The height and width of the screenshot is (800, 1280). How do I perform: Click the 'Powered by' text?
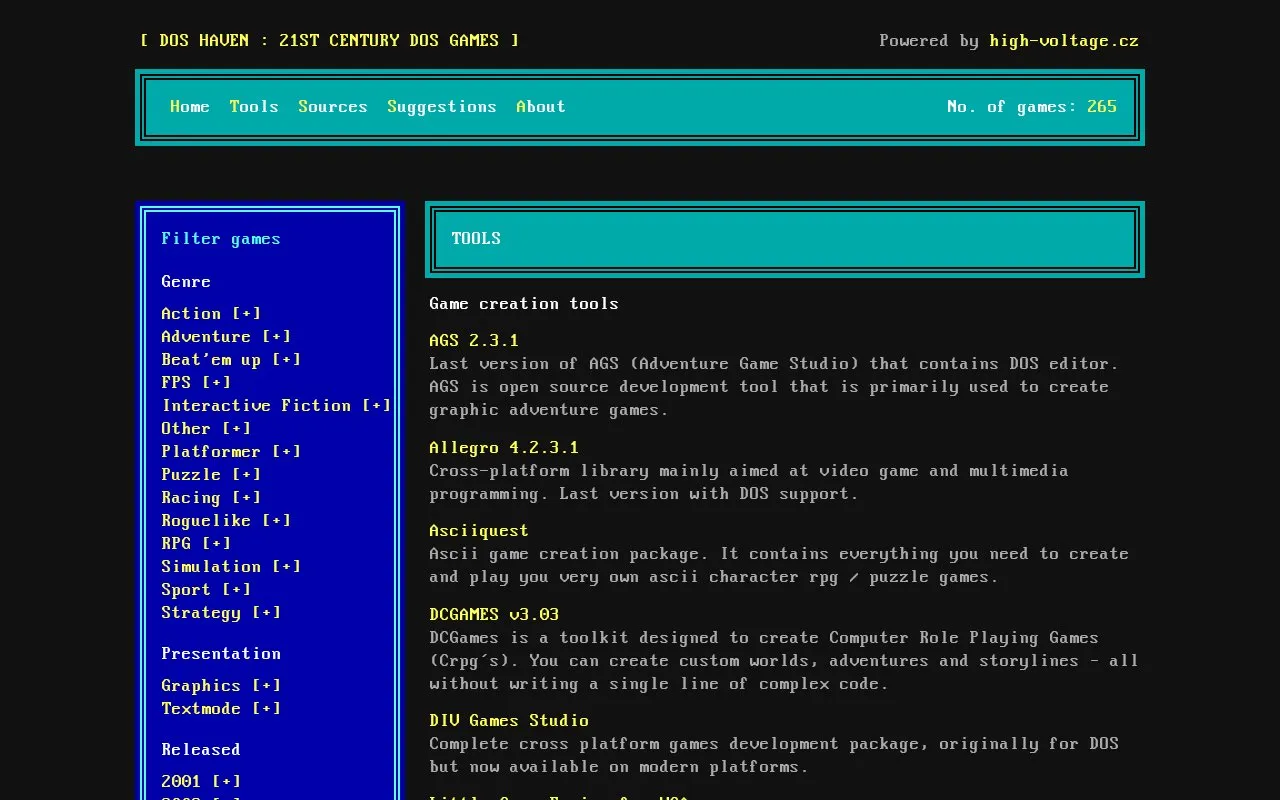pyautogui.click(x=929, y=40)
